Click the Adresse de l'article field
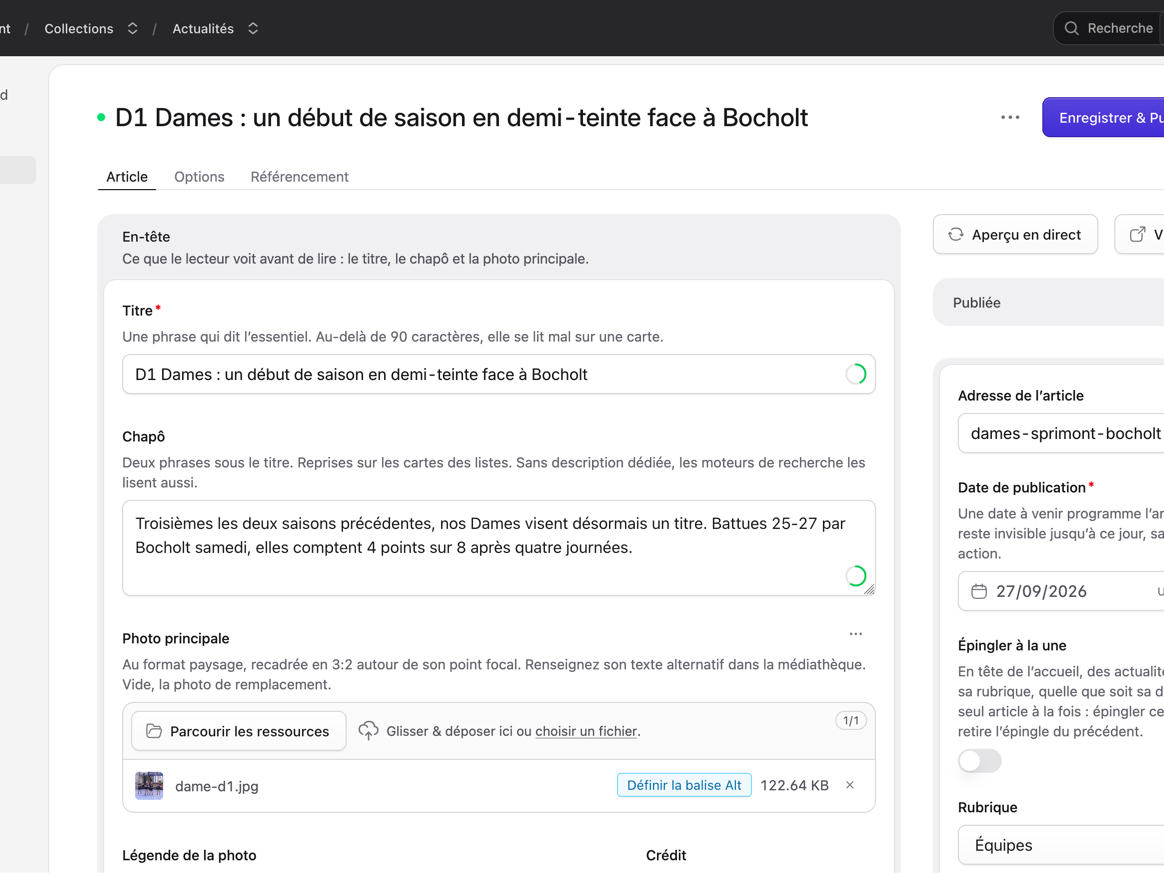This screenshot has width=1164, height=873. pos(1061,434)
